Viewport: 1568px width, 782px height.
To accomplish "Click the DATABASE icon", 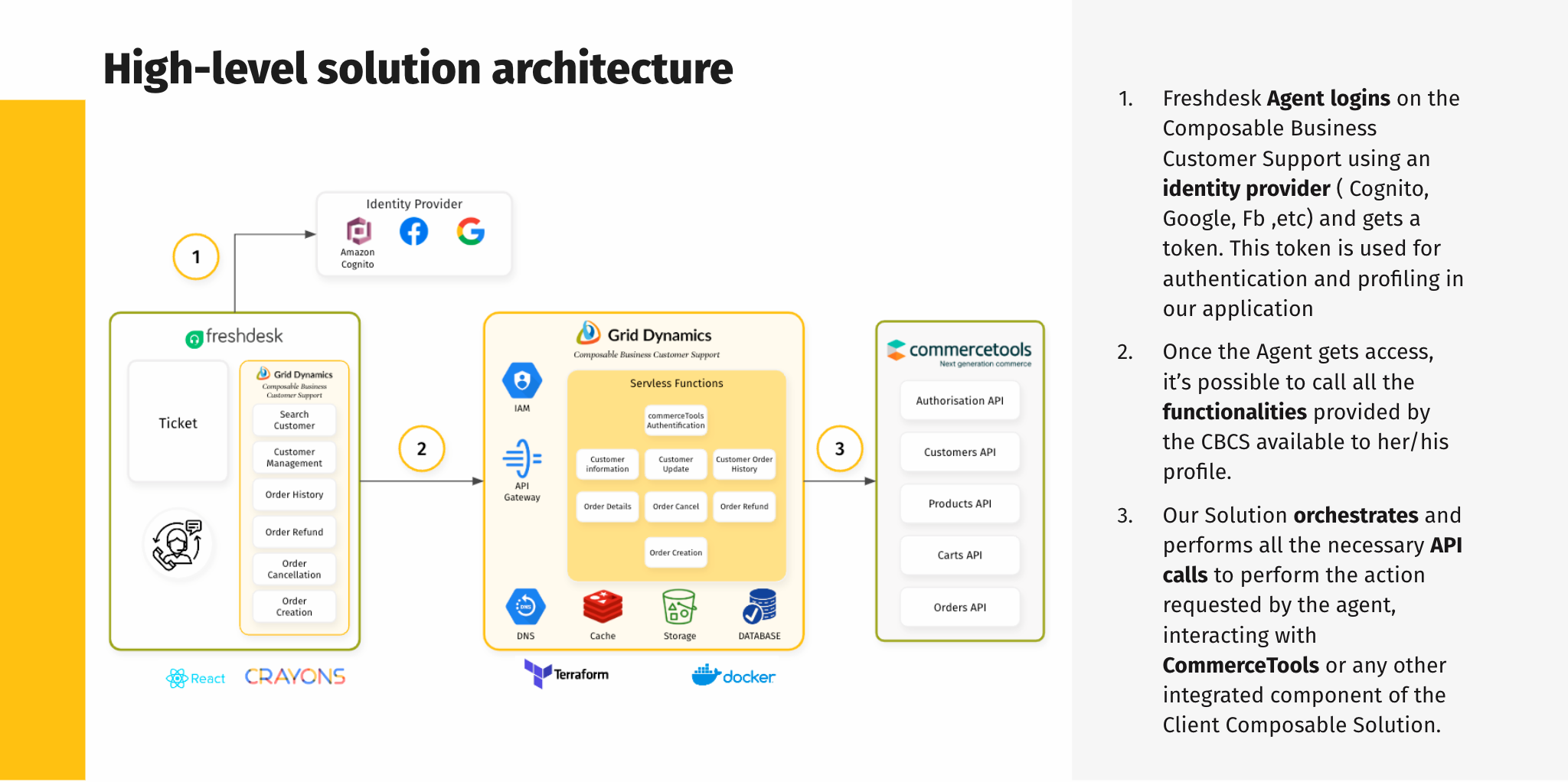I will 759,607.
